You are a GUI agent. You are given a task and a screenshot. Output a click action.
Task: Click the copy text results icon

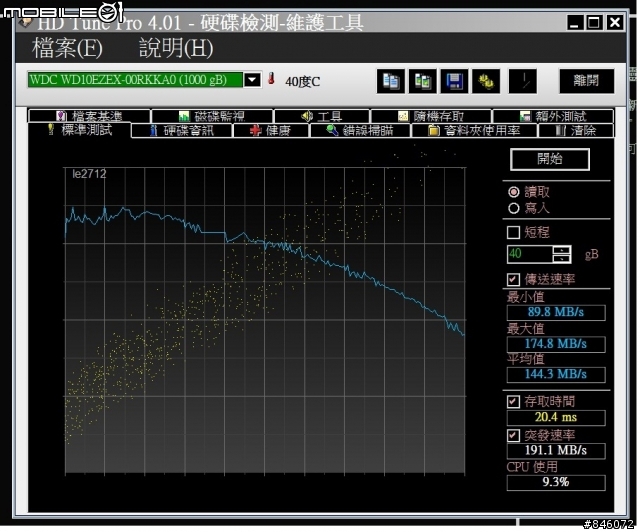click(391, 81)
